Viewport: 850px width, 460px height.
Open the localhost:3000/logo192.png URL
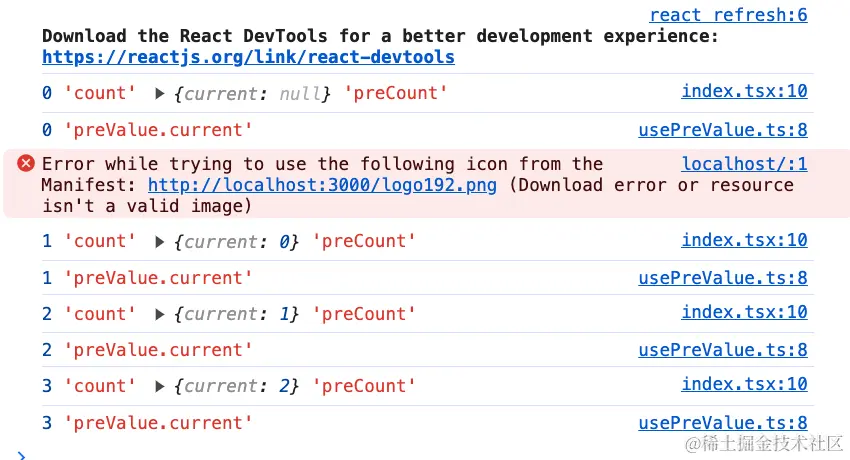tap(322, 185)
